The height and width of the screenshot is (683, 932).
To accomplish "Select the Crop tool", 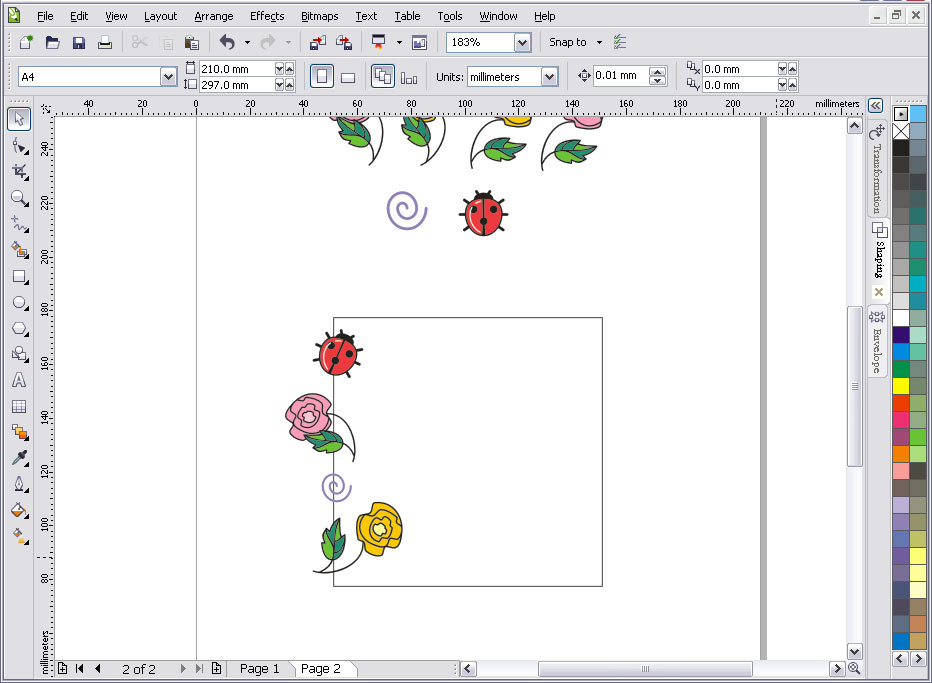I will point(19,172).
